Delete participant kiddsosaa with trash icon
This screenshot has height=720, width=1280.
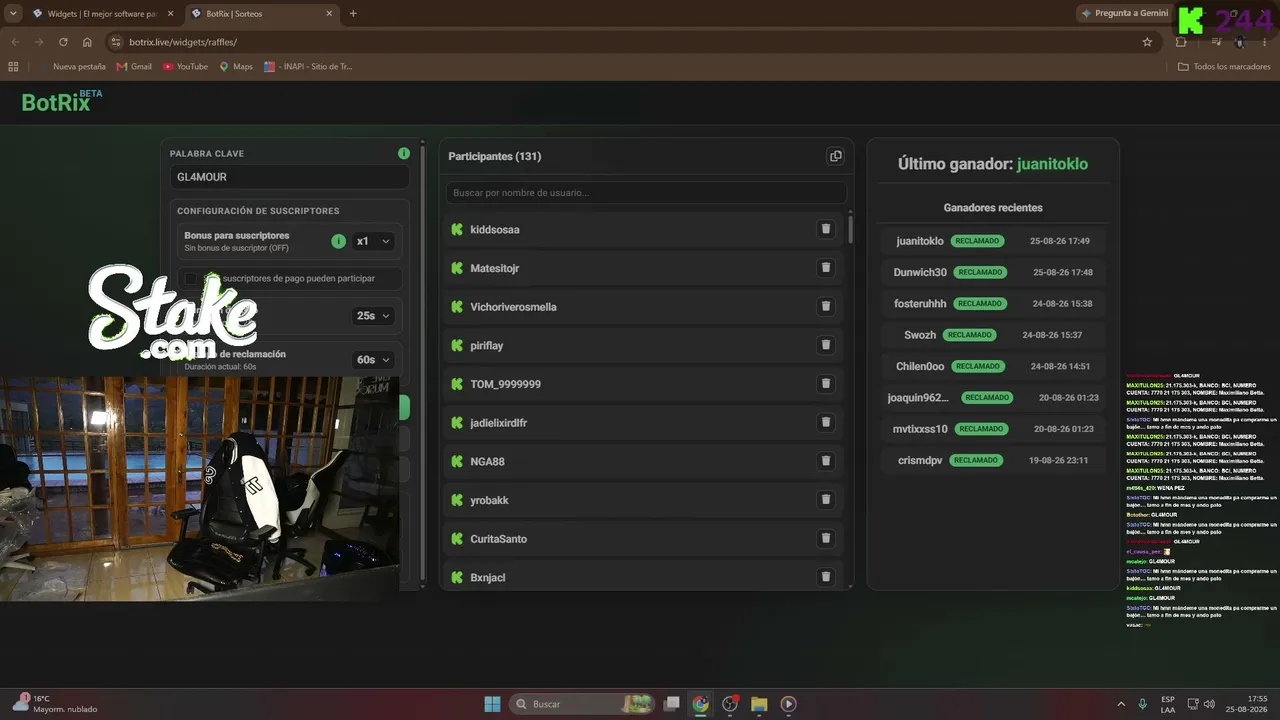pyautogui.click(x=826, y=229)
